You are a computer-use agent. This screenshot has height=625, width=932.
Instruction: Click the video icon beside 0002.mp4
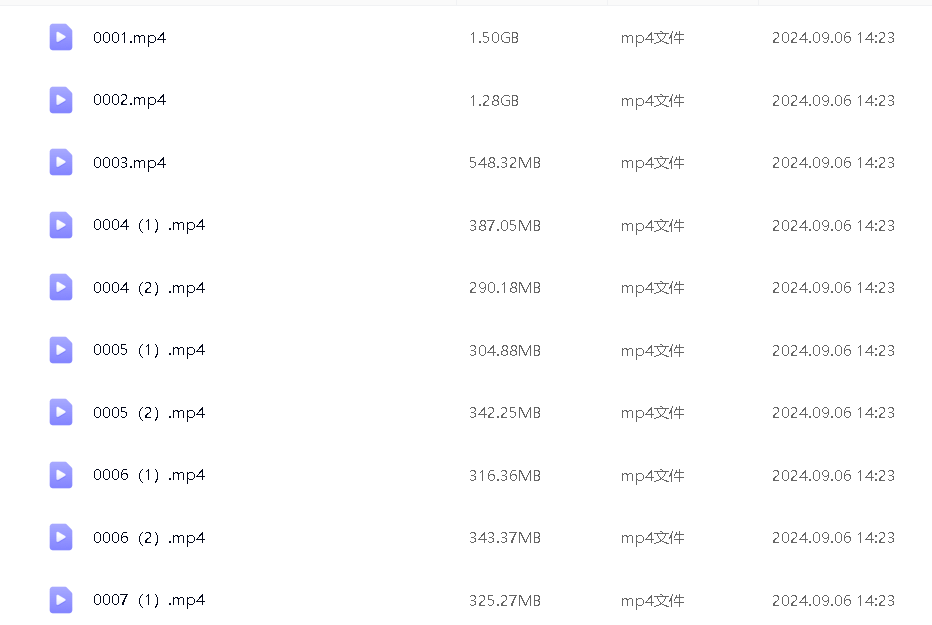(x=61, y=100)
